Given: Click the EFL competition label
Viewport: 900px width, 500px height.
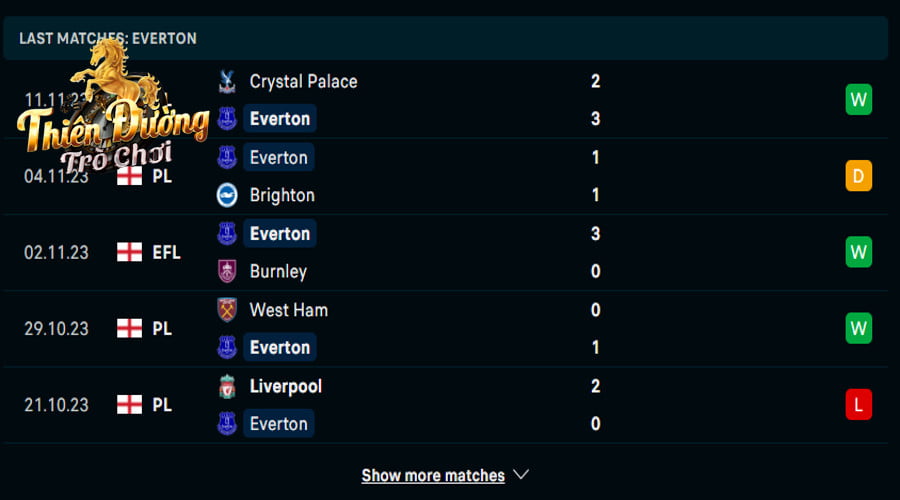Looking at the screenshot, I should pyautogui.click(x=166, y=253).
